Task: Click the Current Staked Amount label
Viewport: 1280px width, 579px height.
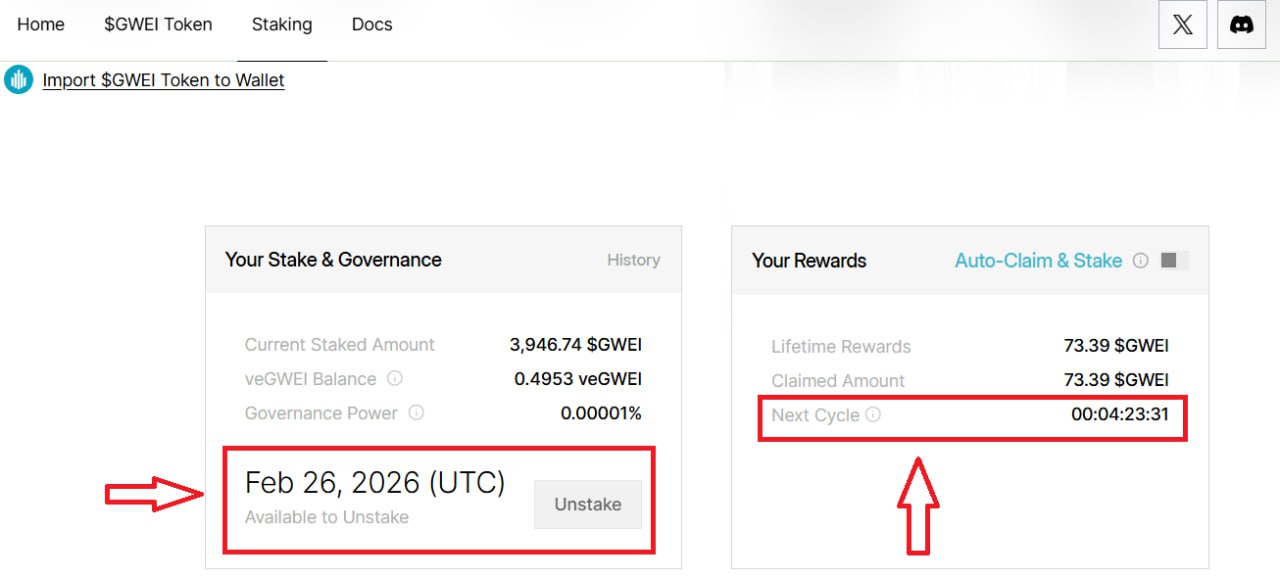Action: (340, 344)
